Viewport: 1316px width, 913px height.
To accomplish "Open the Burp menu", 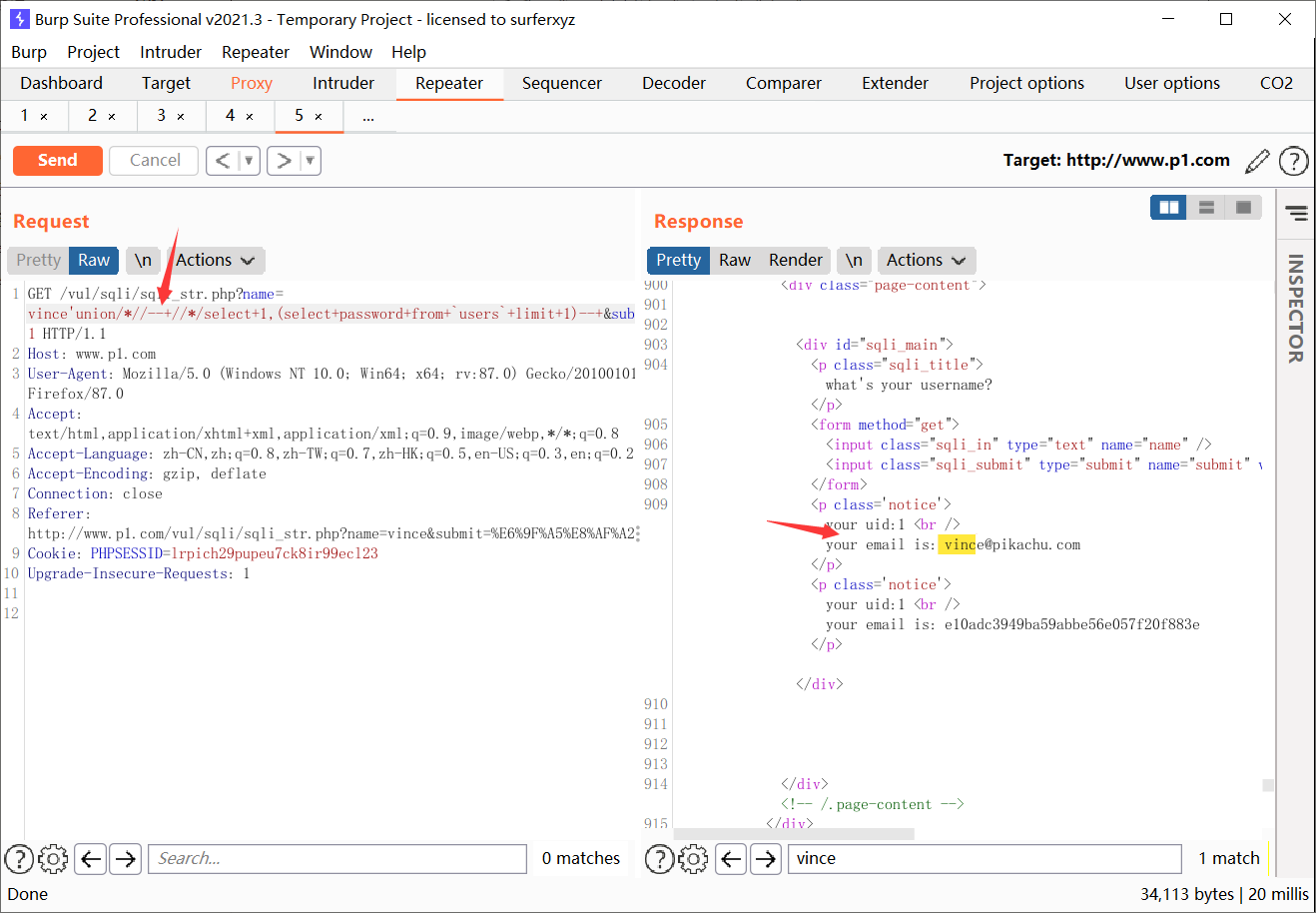I will click(29, 52).
